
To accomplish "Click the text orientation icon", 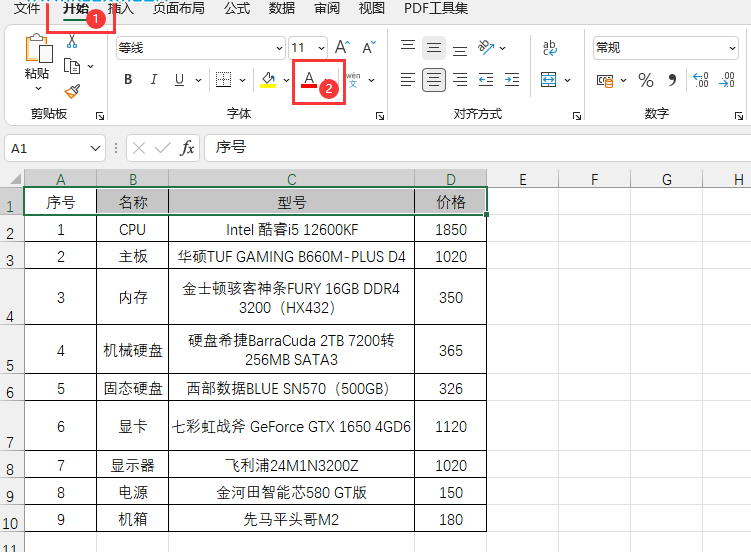I will 486,47.
